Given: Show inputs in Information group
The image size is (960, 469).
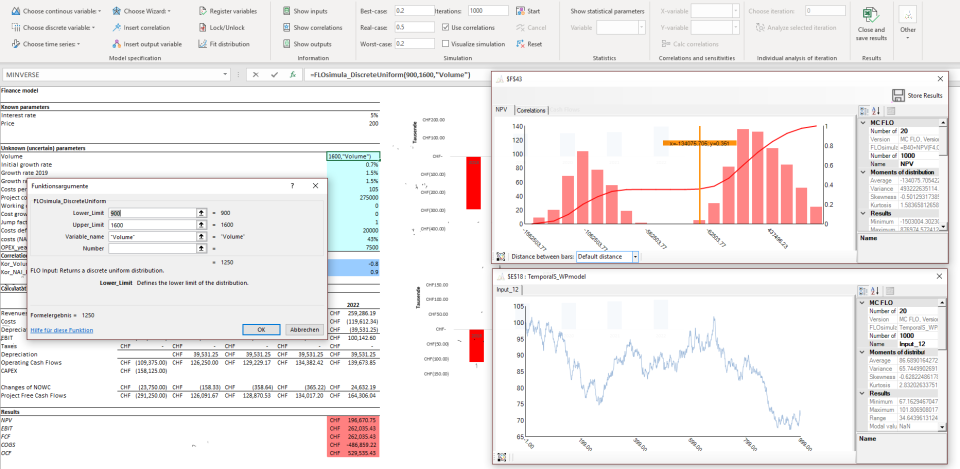Looking at the screenshot, I should tap(305, 11).
